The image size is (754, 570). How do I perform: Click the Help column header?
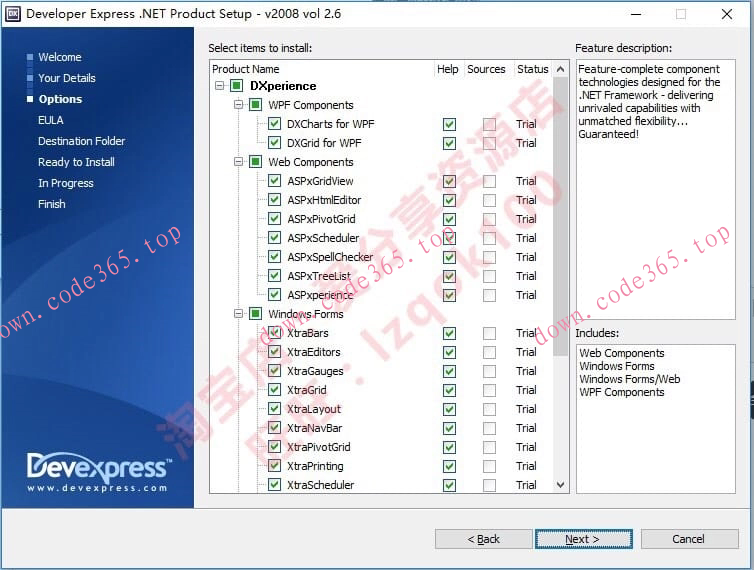tap(448, 69)
